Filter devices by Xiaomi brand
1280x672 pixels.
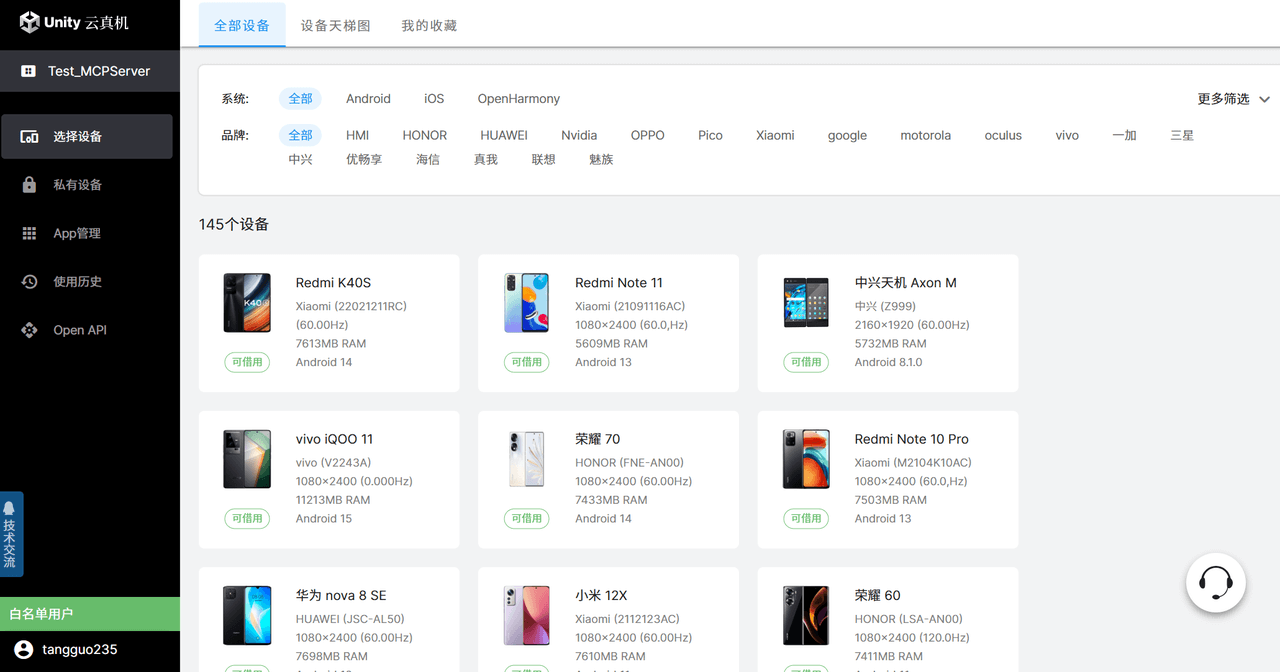[775, 135]
